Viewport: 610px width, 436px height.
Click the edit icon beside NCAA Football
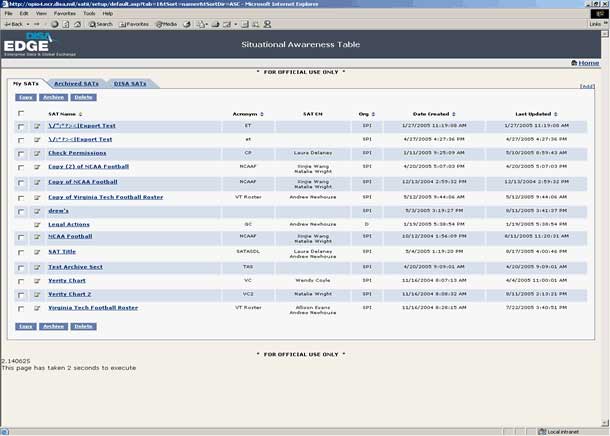(37, 237)
